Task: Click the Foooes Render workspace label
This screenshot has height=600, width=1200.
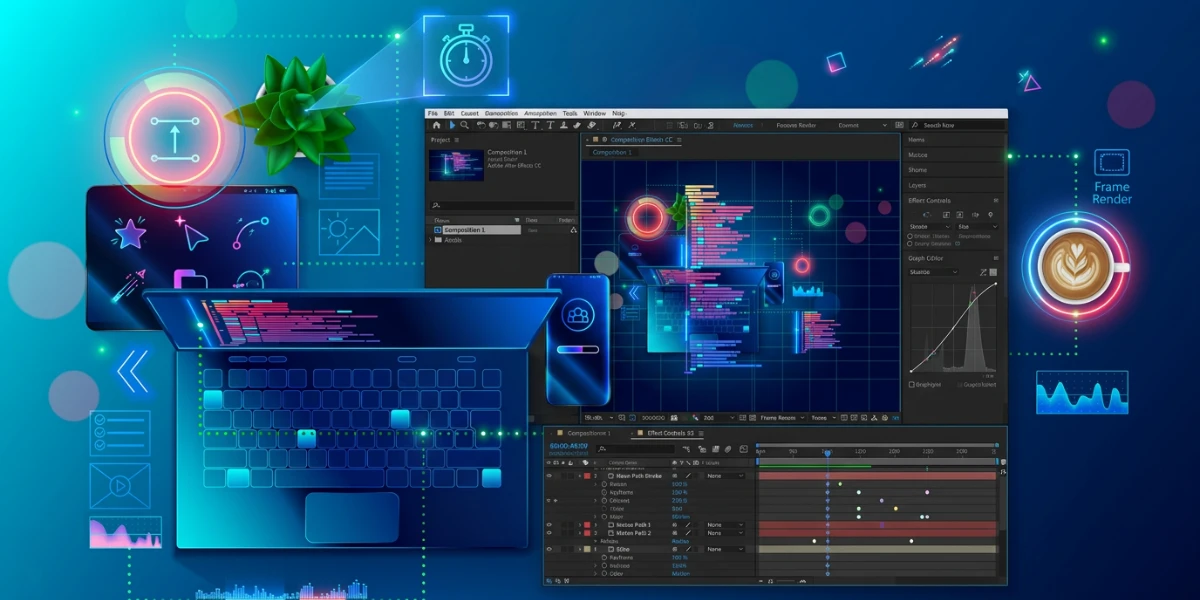Action: click(x=796, y=125)
